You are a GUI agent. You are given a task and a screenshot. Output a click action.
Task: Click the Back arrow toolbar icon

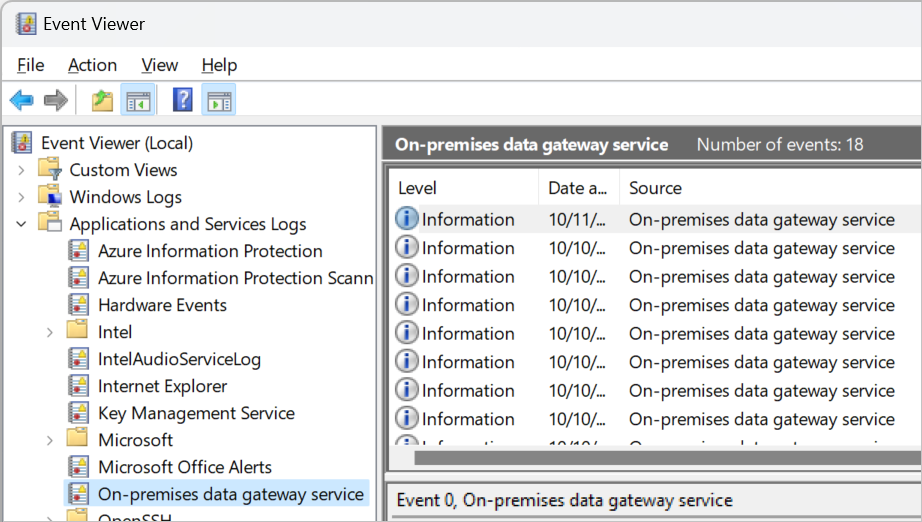(22, 100)
